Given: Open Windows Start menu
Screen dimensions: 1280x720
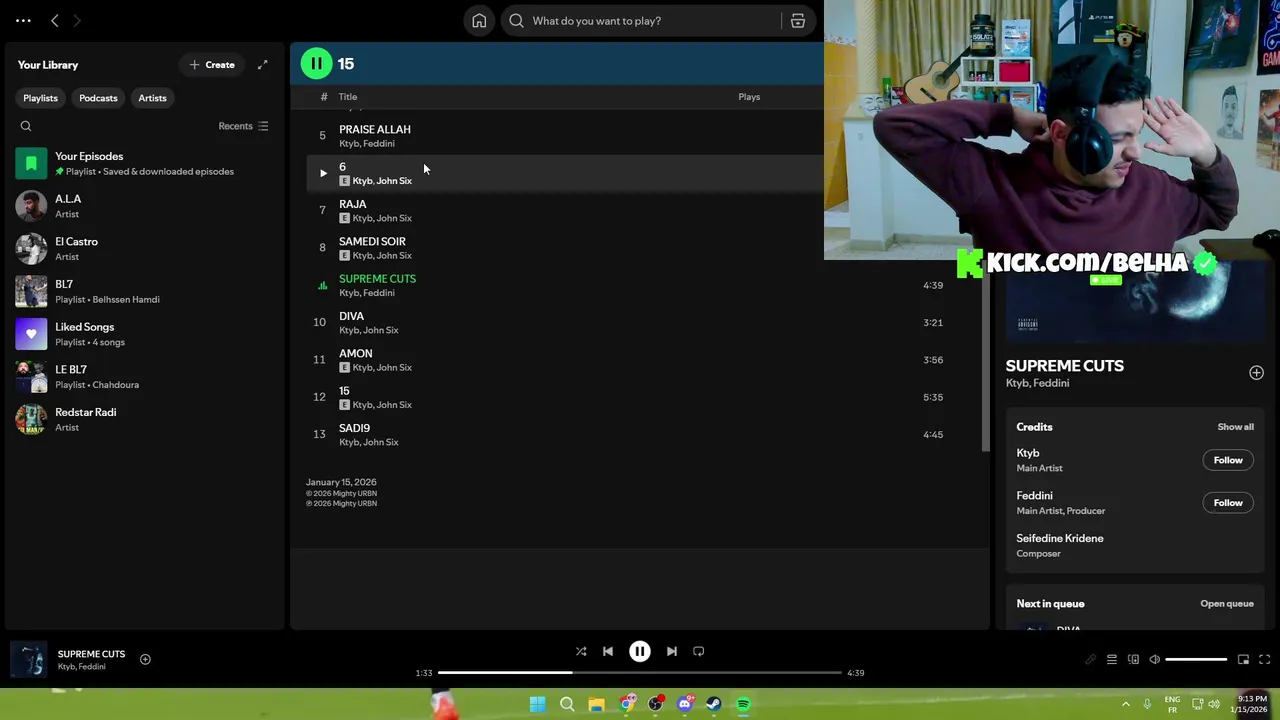Looking at the screenshot, I should coord(537,704).
